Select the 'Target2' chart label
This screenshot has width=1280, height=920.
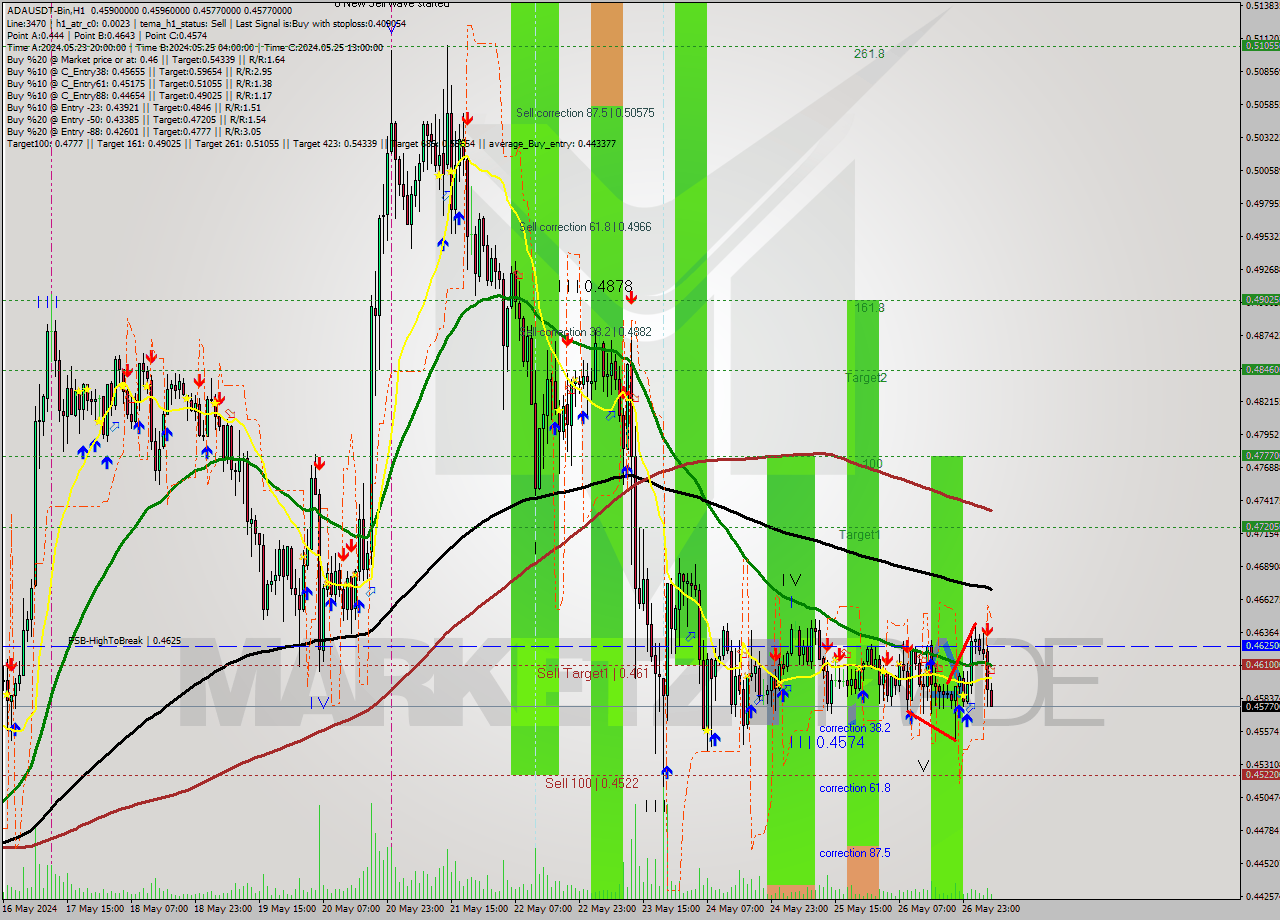tap(866, 378)
